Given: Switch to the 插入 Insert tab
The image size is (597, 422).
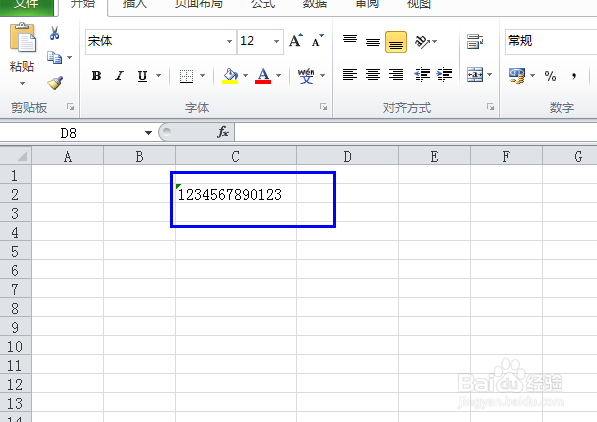Looking at the screenshot, I should point(135,5).
